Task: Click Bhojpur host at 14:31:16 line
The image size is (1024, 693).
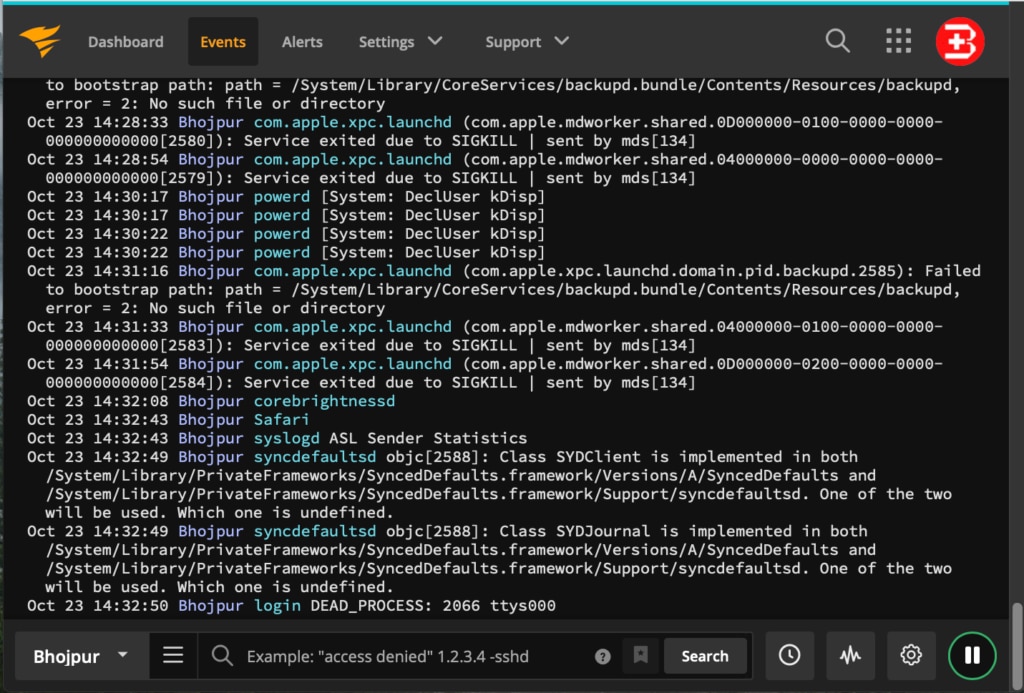Action: coord(211,271)
